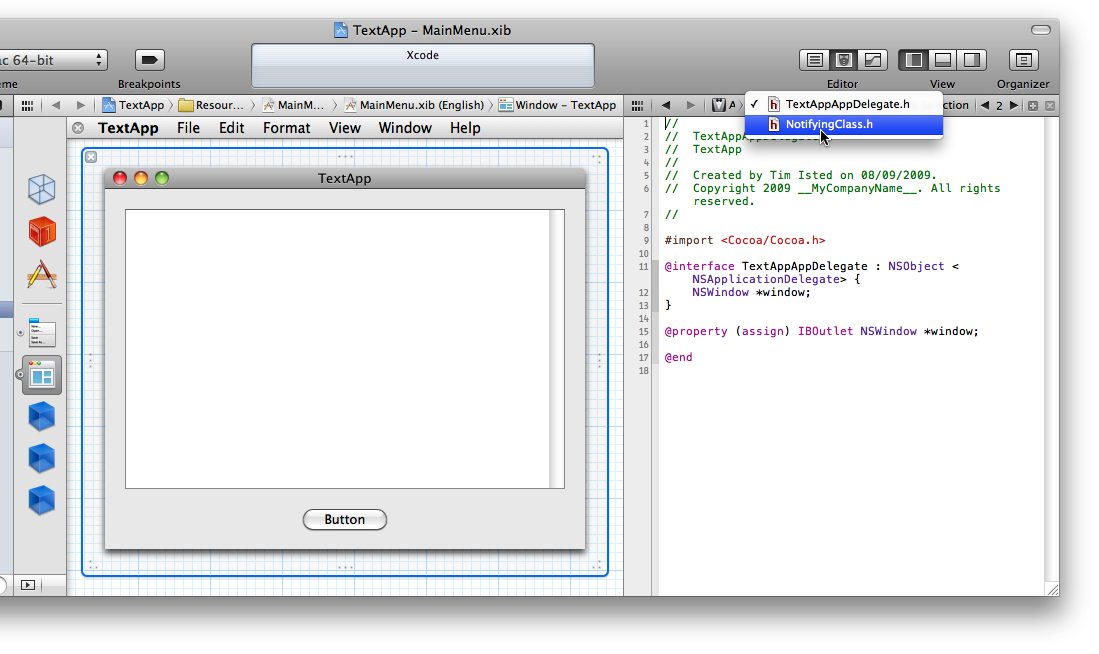
Task: Click the NSWindow *window; declaration line
Action: pos(751,292)
